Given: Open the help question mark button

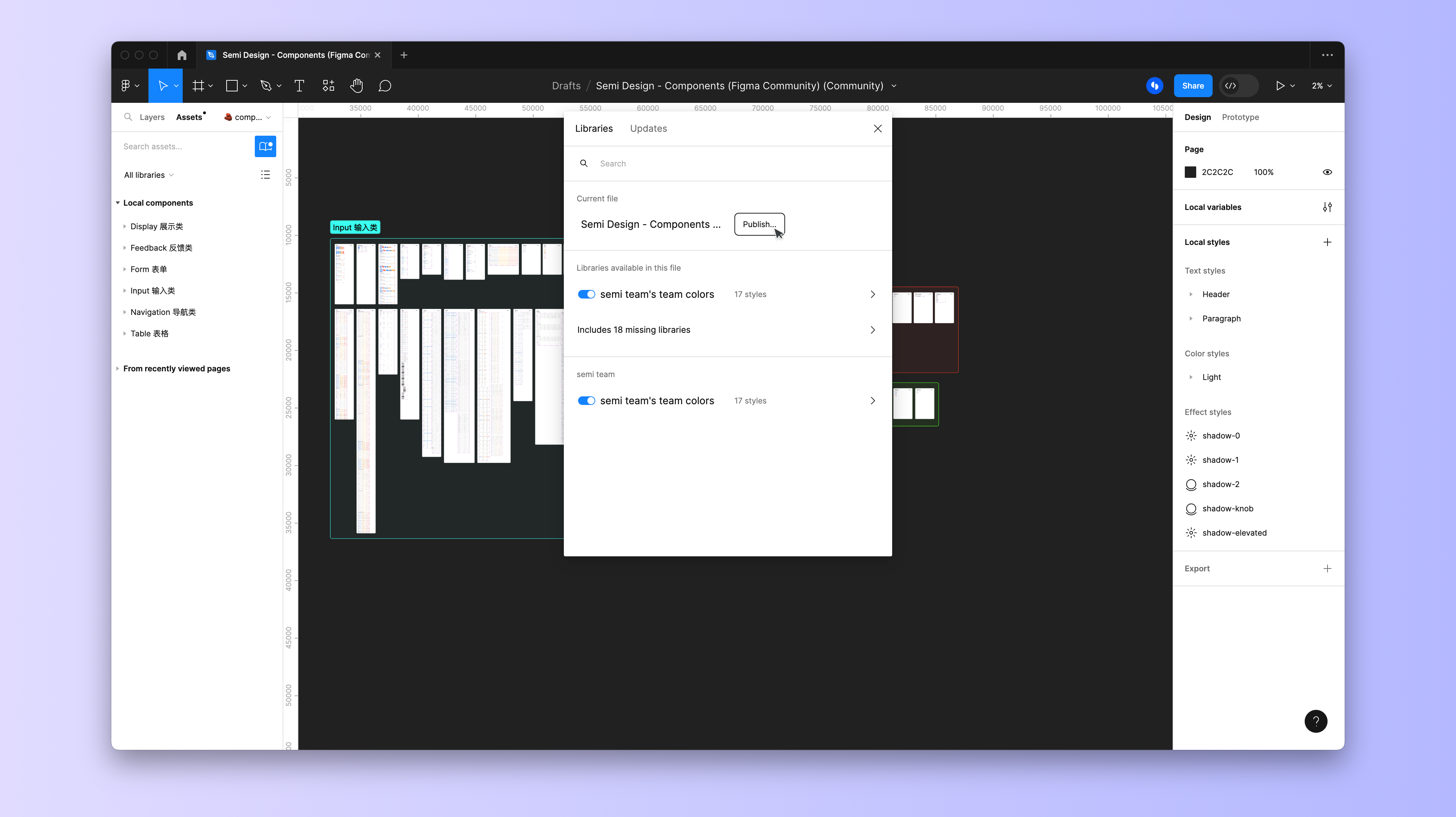Looking at the screenshot, I should pyautogui.click(x=1316, y=721).
